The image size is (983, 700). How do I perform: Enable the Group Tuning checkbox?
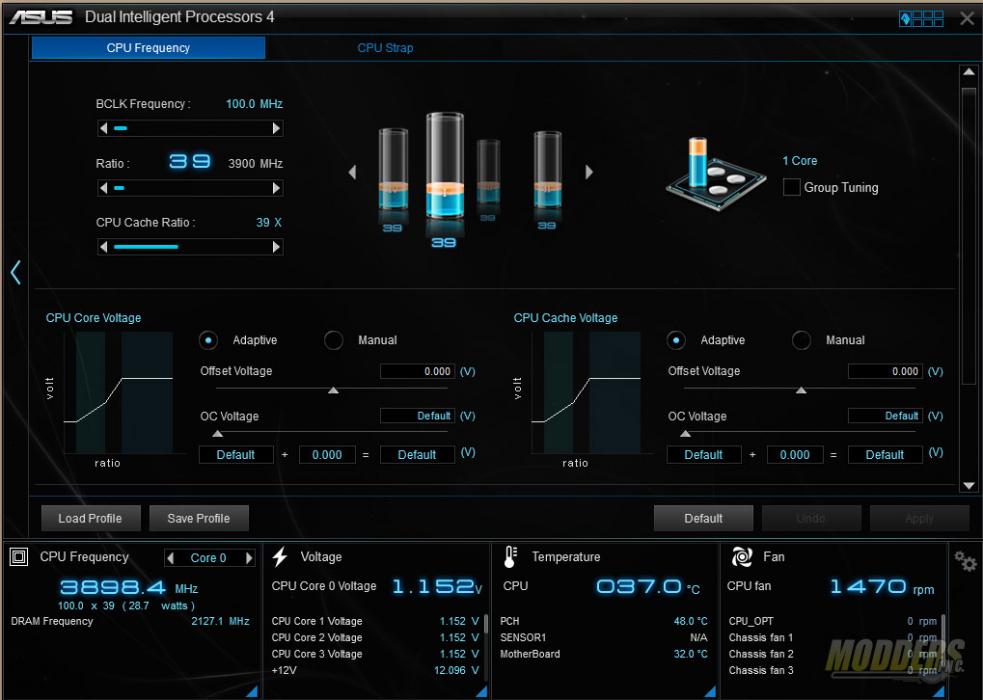pos(791,187)
